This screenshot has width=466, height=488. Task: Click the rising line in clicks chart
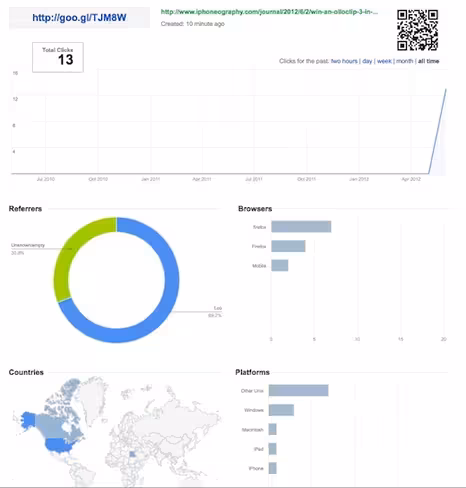tap(437, 131)
